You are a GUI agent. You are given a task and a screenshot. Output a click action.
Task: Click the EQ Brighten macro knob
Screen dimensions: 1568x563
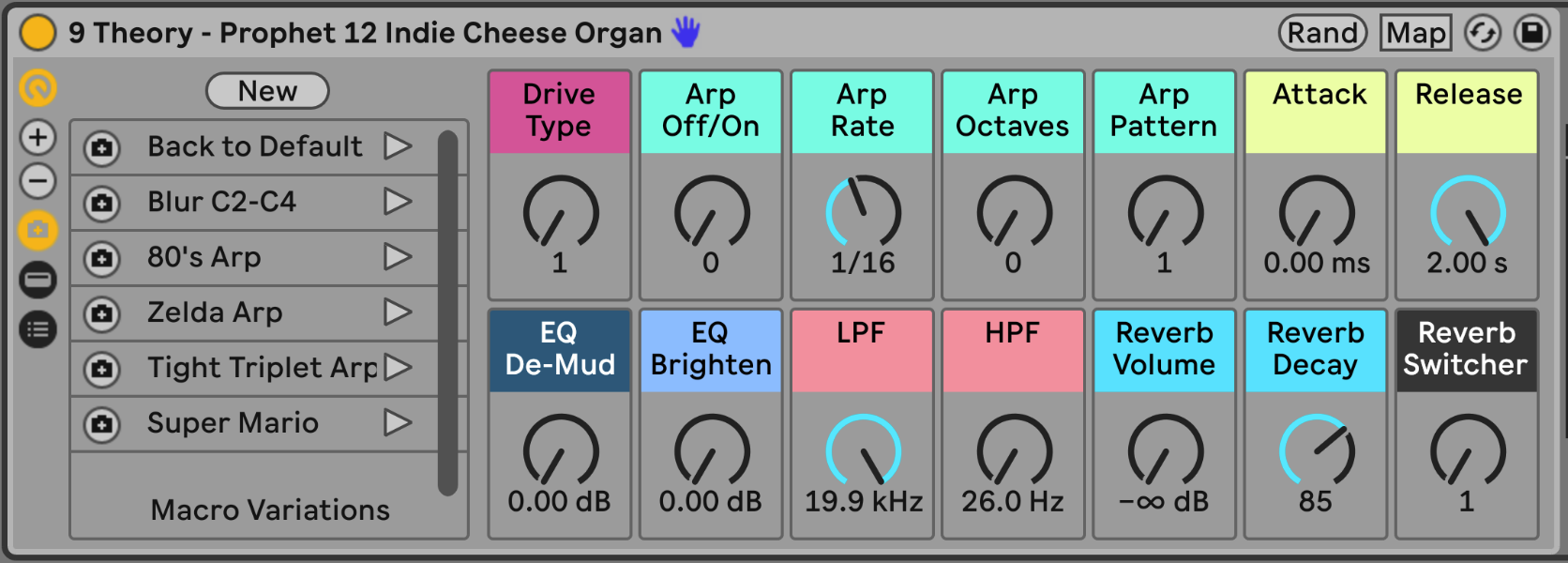tap(712, 451)
